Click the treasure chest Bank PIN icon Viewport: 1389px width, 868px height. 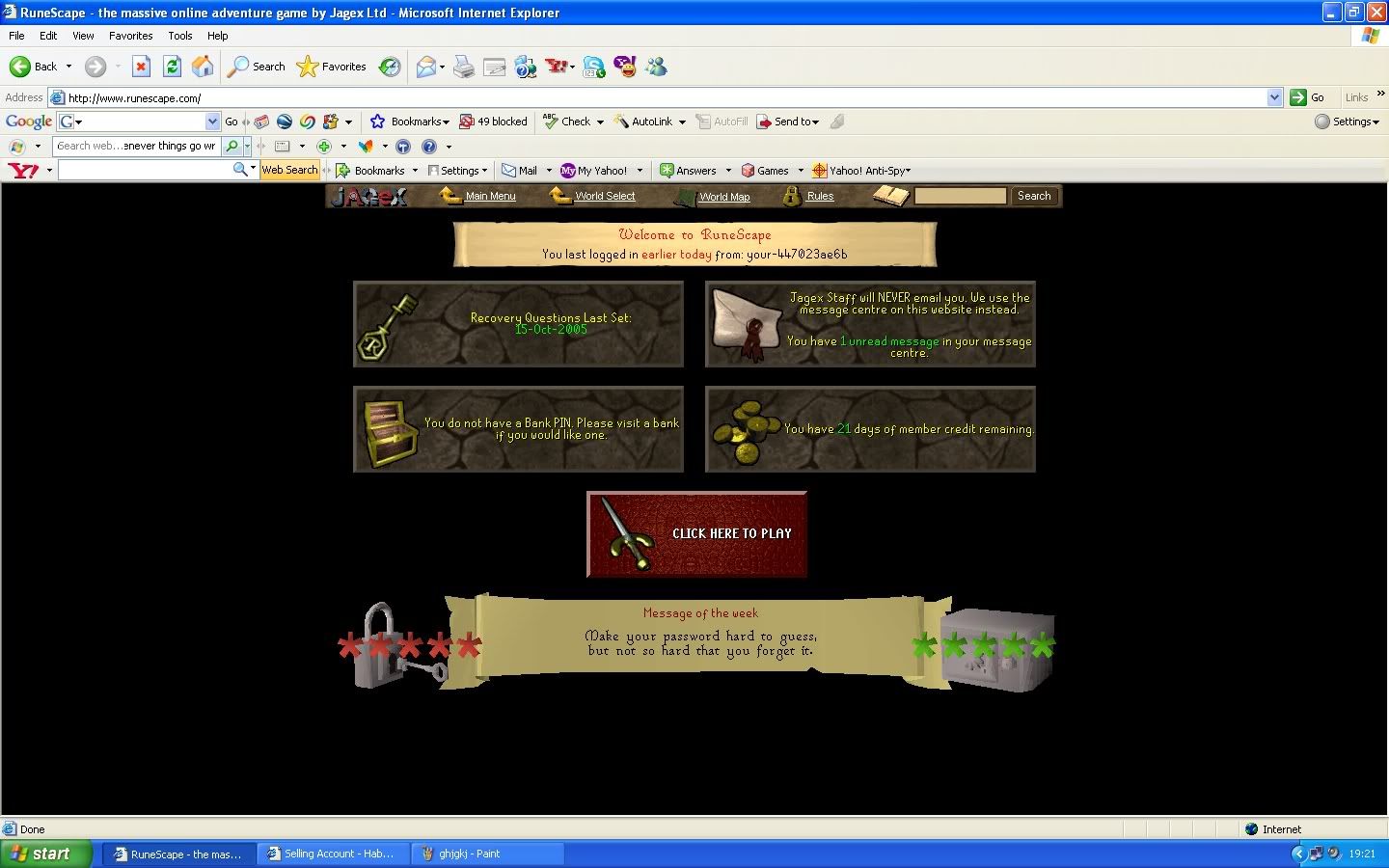[390, 430]
